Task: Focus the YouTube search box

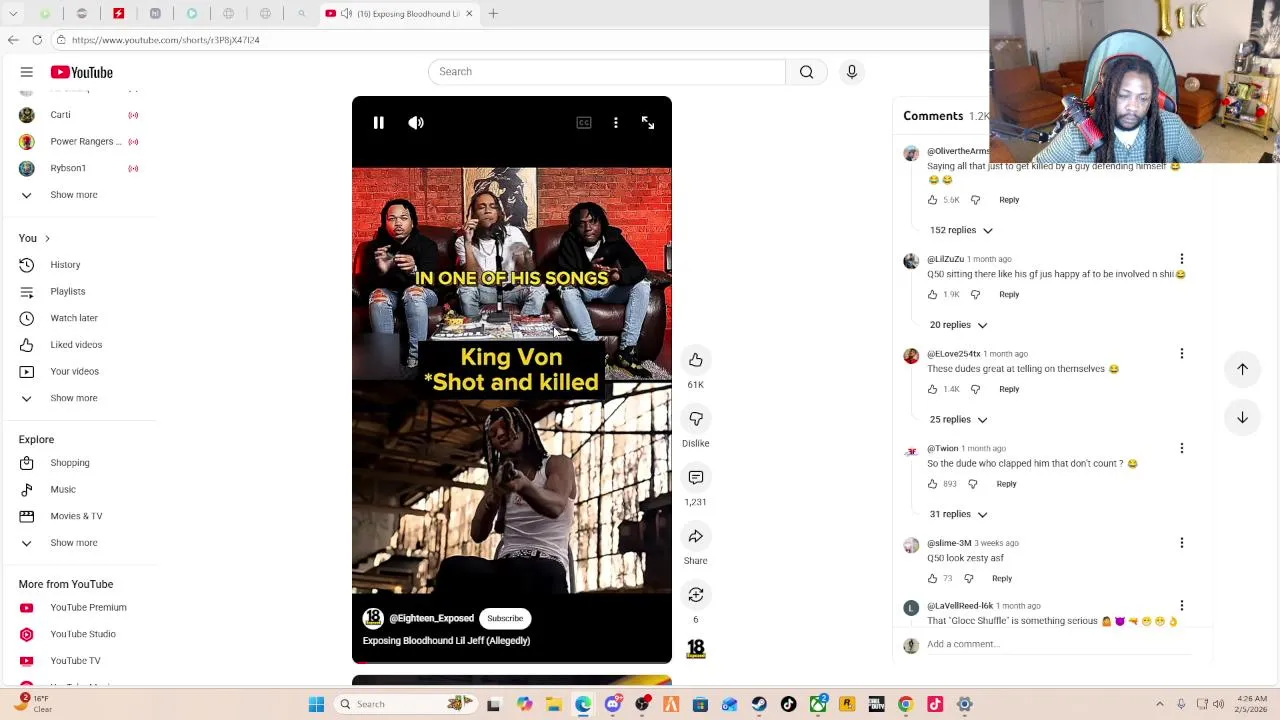Action: click(607, 72)
